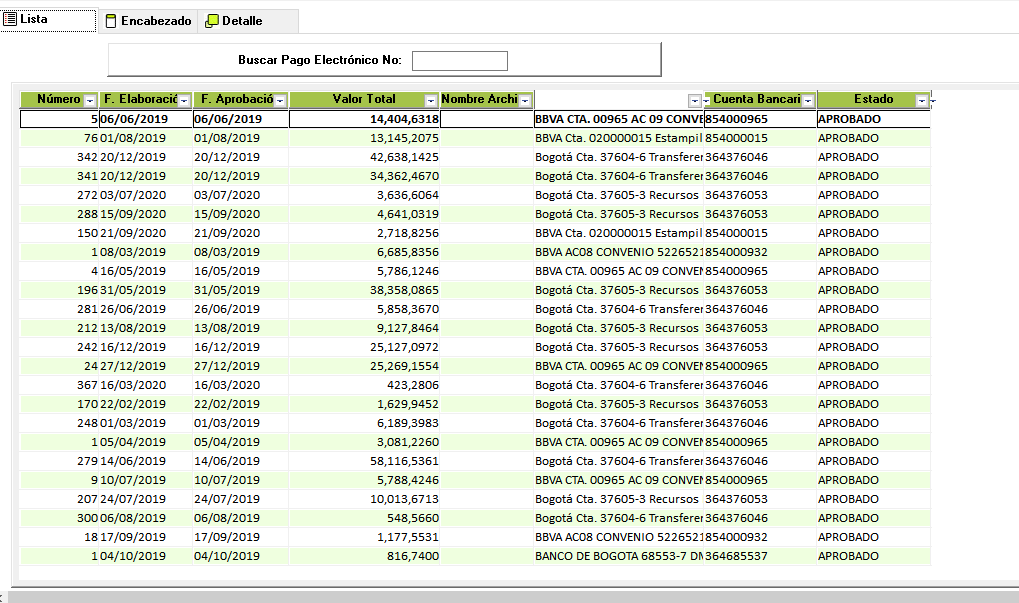The image size is (1019, 603).
Task: Open the Cuenta Bancaria column filter dropdown
Action: (808, 101)
